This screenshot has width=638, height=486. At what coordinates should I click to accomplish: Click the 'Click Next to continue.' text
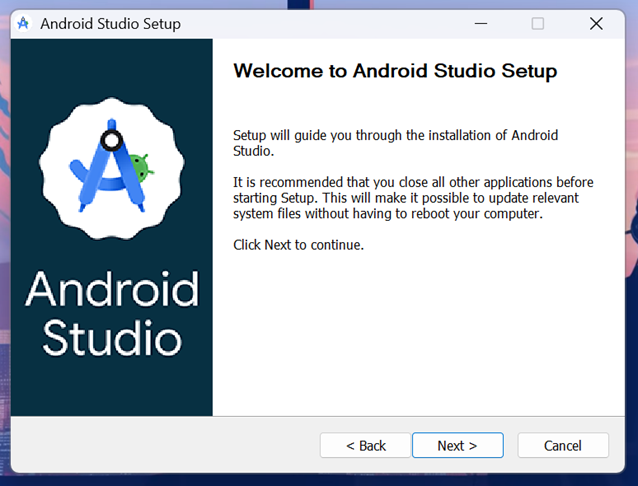[x=298, y=245]
